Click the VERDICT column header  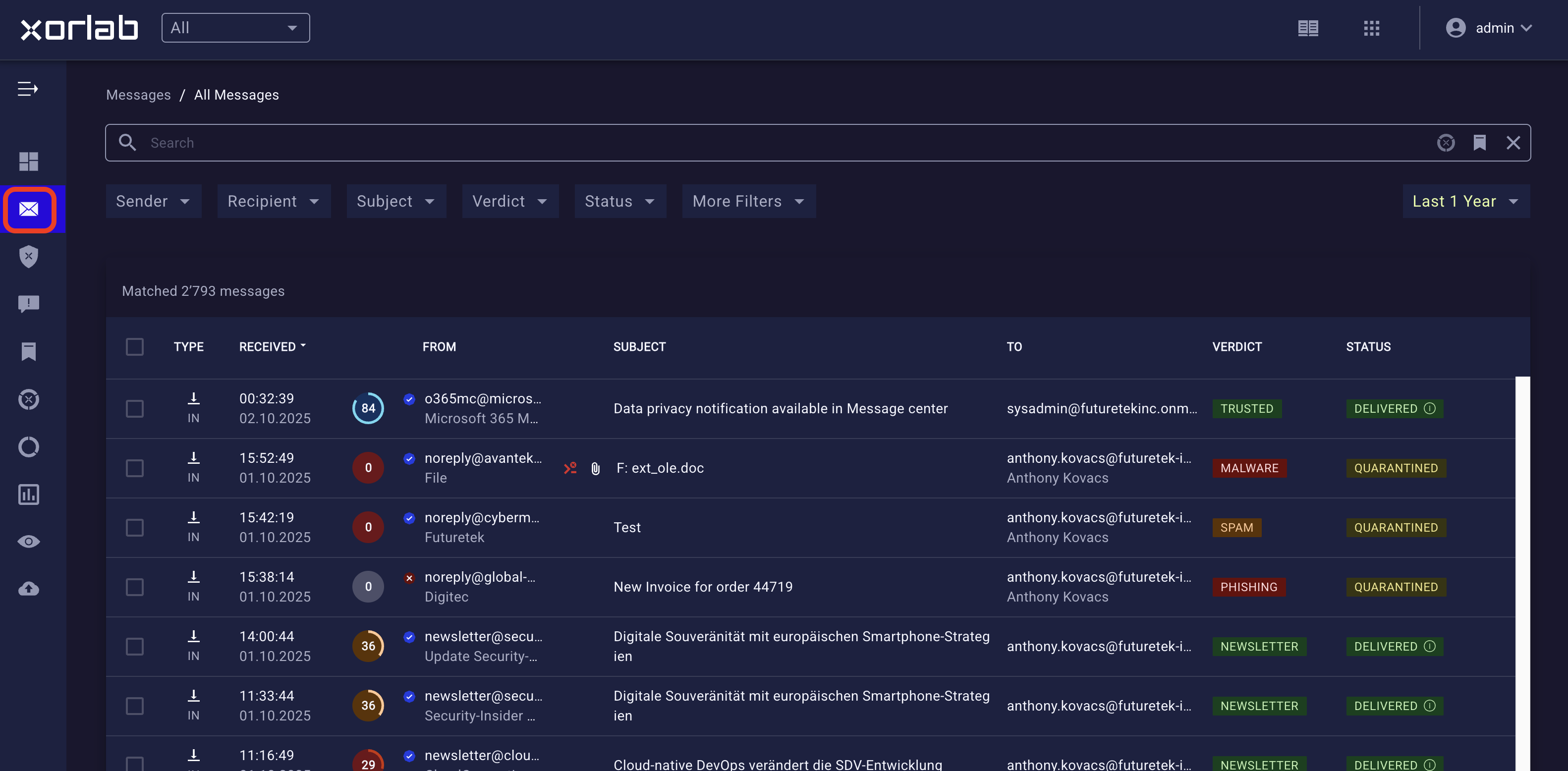coord(1236,347)
